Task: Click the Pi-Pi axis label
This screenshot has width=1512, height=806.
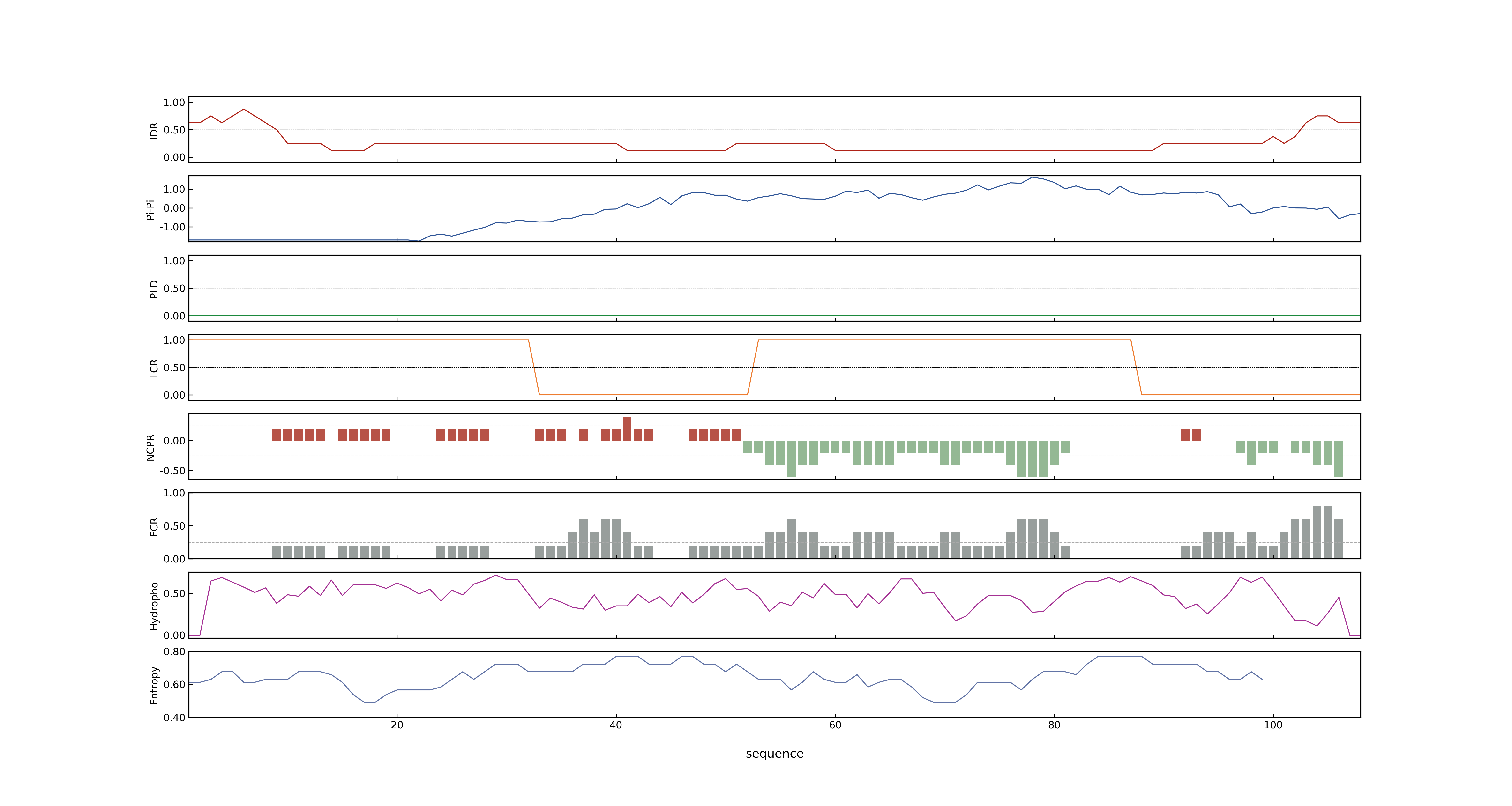Action: (x=150, y=209)
